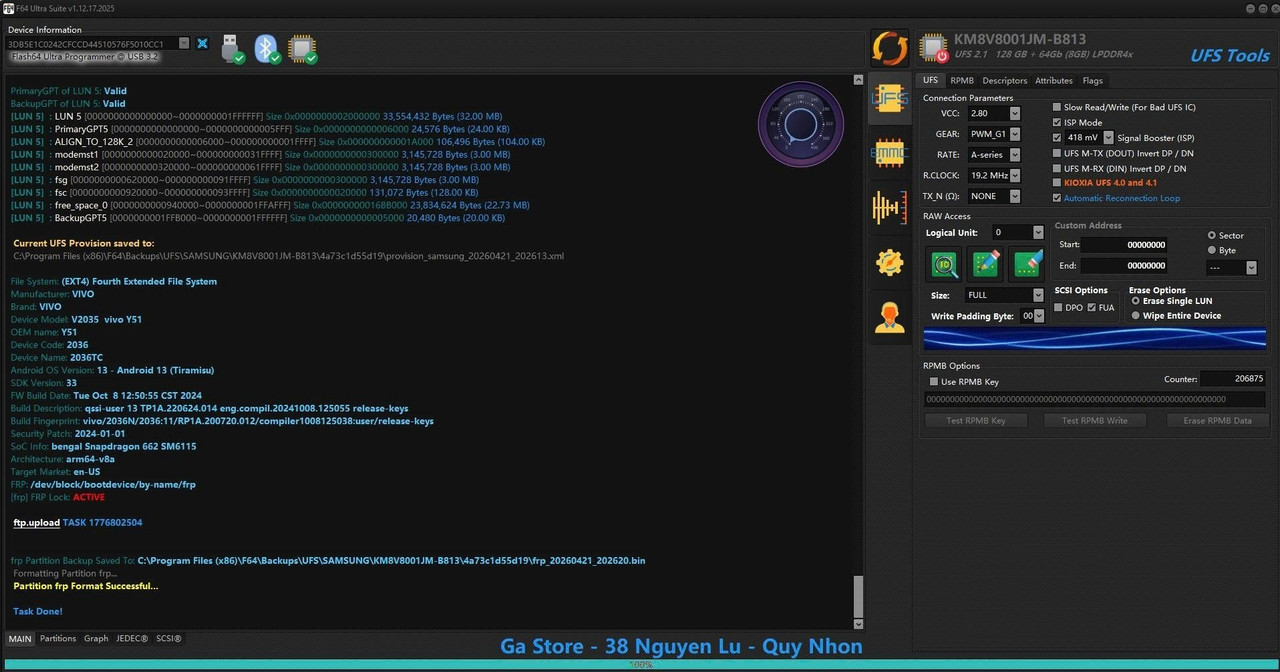This screenshot has width=1280, height=672.
Task: Open the user account sidebar icon
Action: (889, 317)
